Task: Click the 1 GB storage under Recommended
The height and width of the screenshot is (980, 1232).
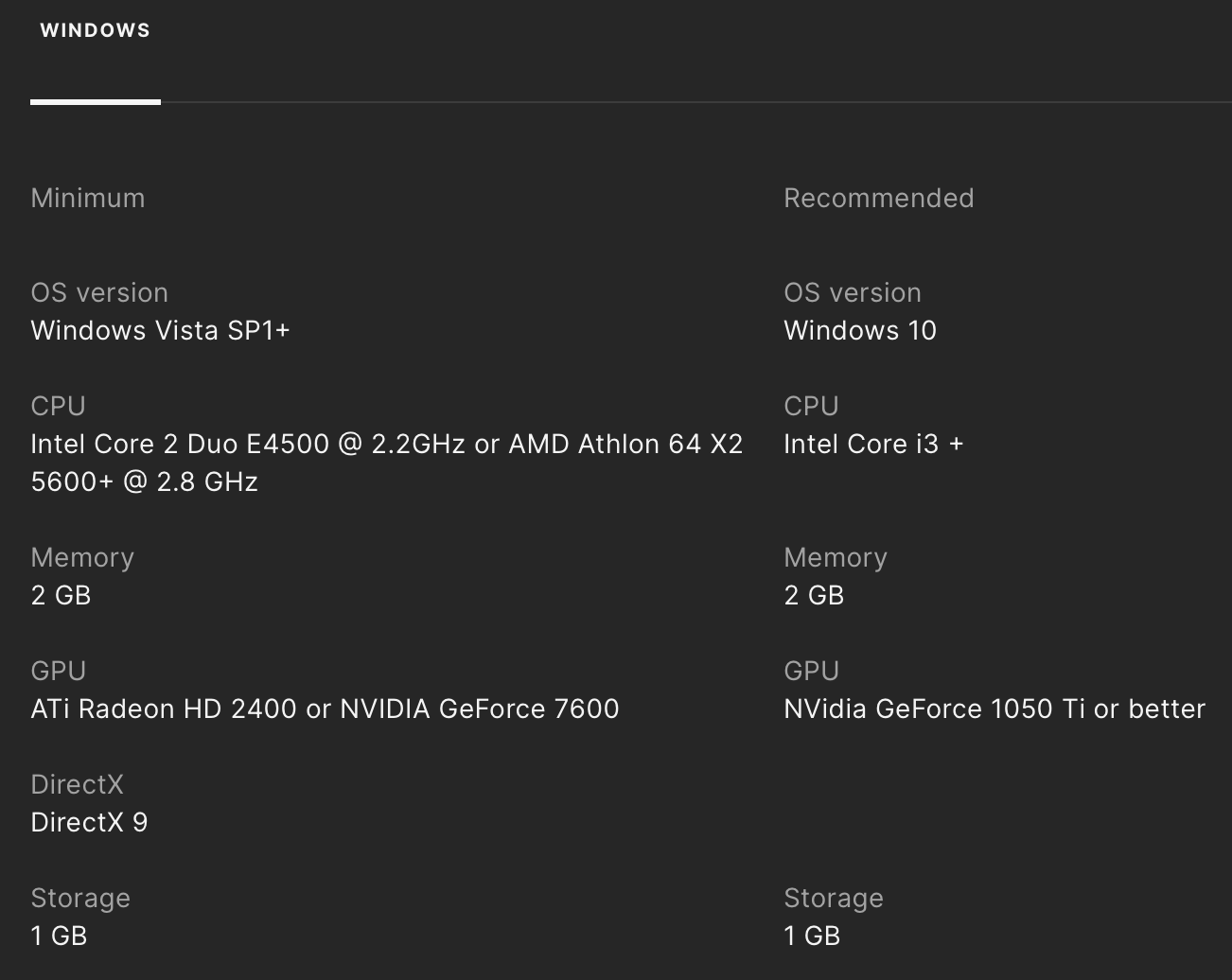Action: coord(812,936)
